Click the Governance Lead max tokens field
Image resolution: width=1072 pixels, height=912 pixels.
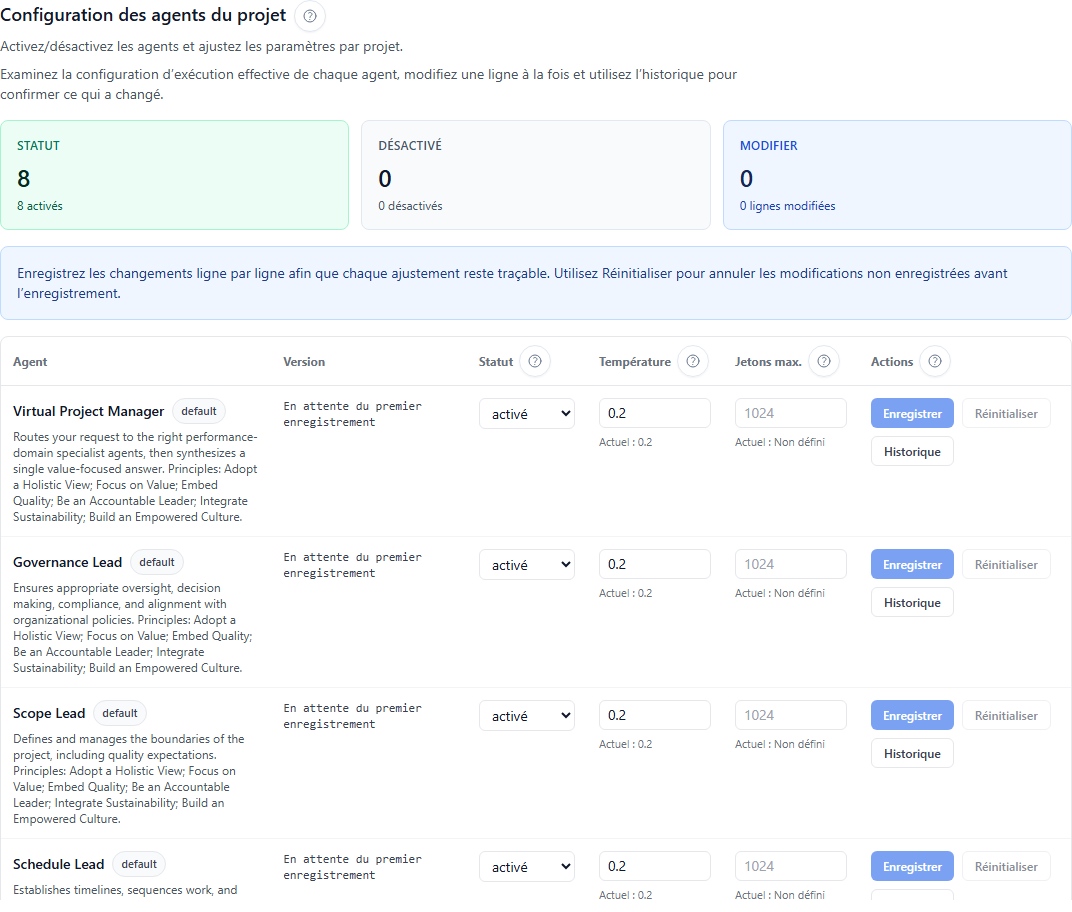pyautogui.click(x=790, y=564)
